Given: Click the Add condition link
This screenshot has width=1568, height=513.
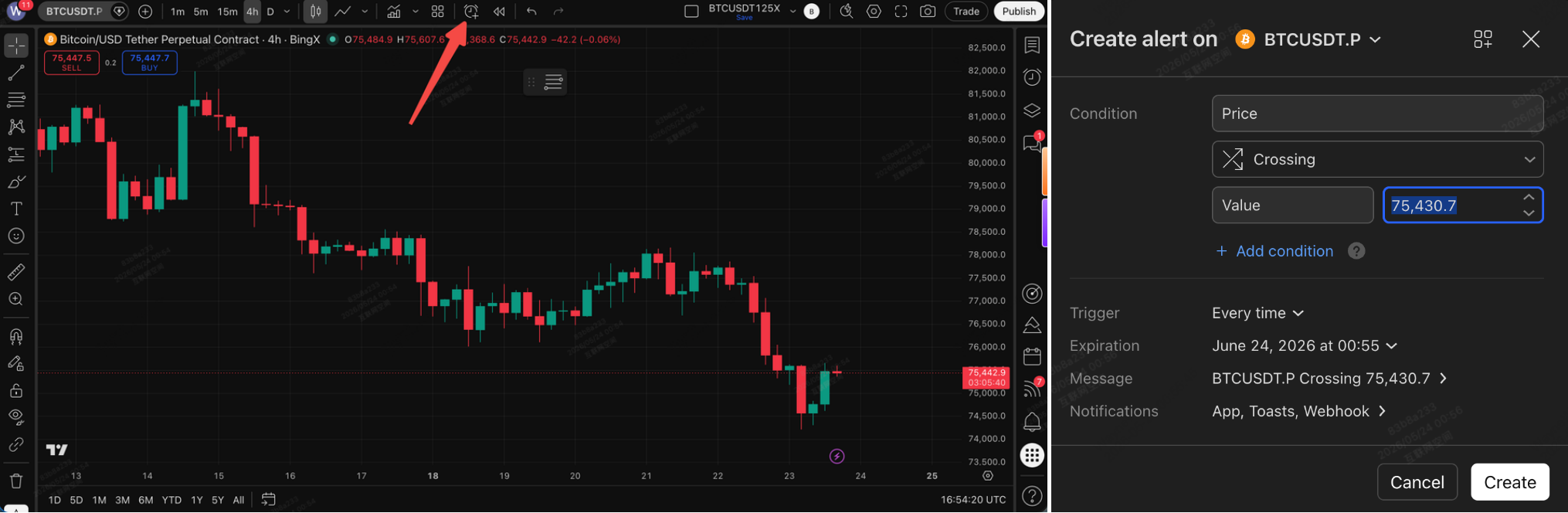Looking at the screenshot, I should click(1274, 251).
